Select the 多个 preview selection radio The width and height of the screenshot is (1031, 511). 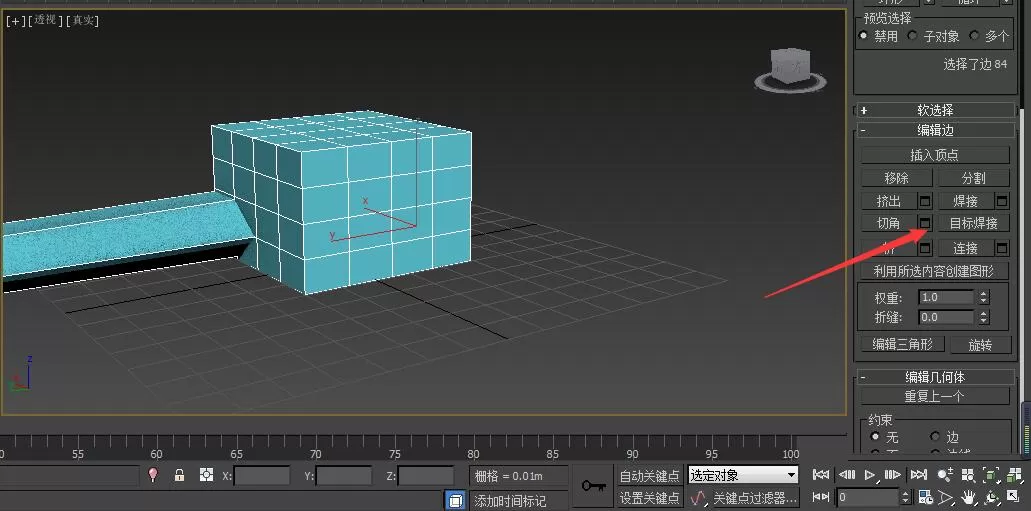coord(974,36)
